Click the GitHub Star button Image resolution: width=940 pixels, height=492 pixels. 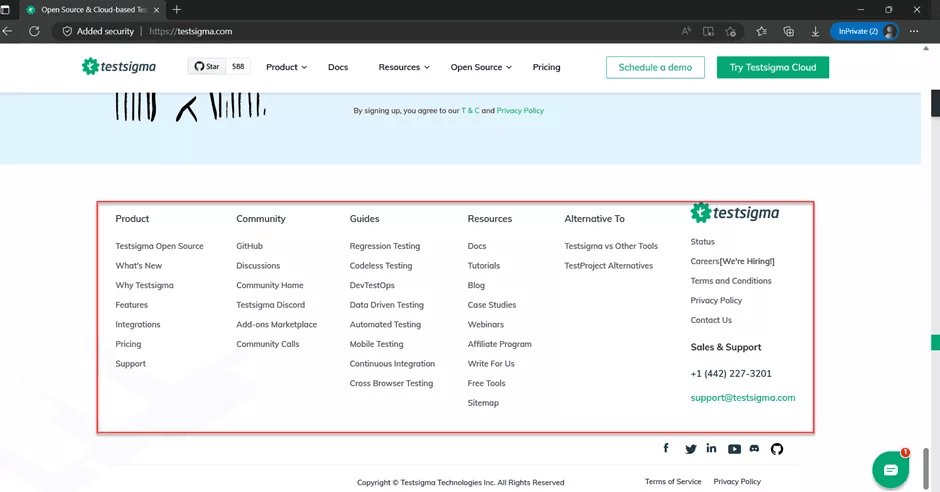point(207,67)
